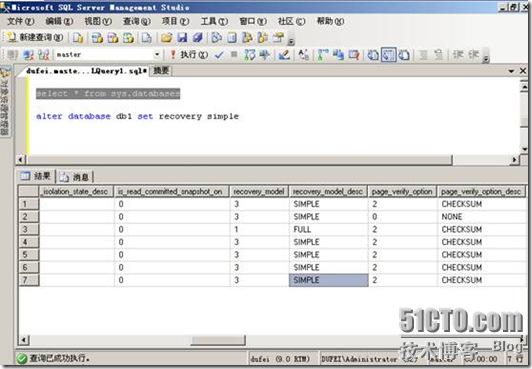Switch to the Messages (消息) tab

(75, 177)
